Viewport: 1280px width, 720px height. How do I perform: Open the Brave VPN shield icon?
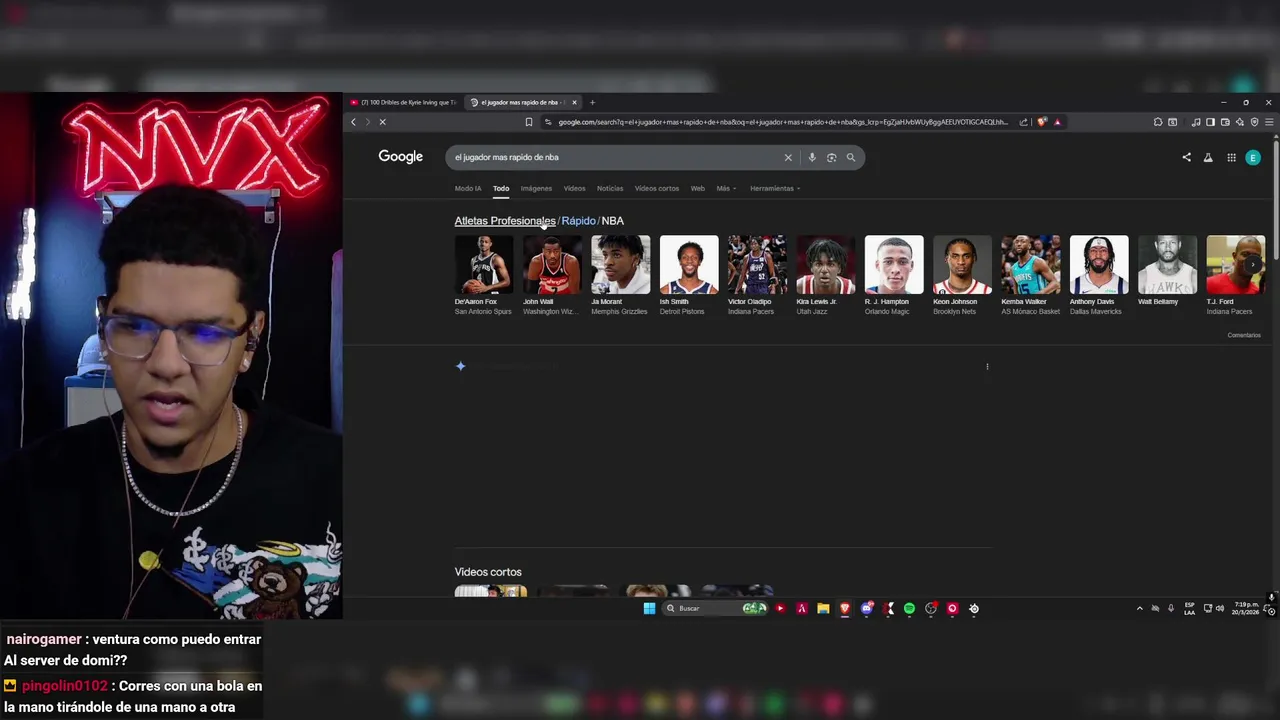click(x=1254, y=122)
